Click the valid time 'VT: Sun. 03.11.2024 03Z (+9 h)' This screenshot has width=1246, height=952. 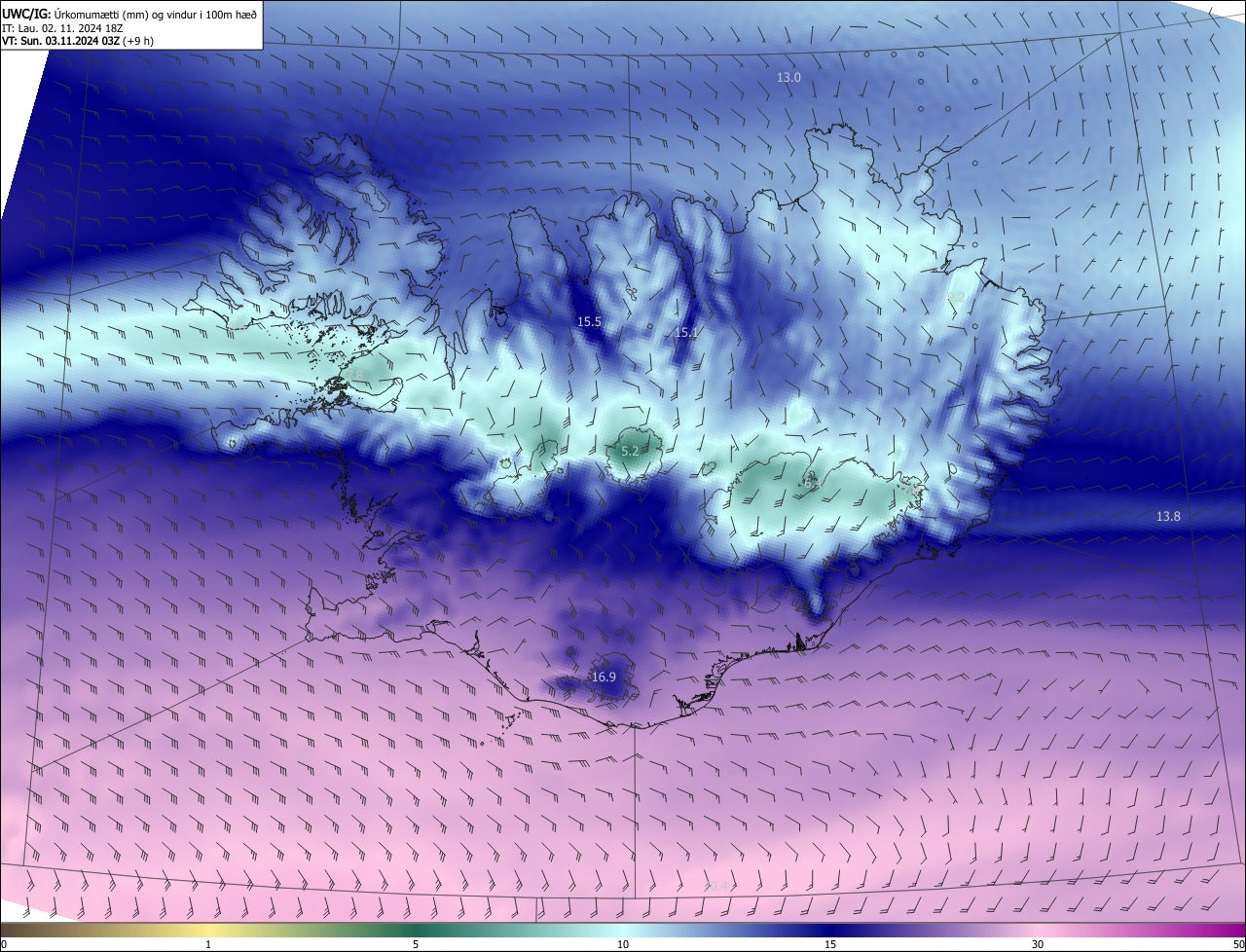click(x=78, y=41)
